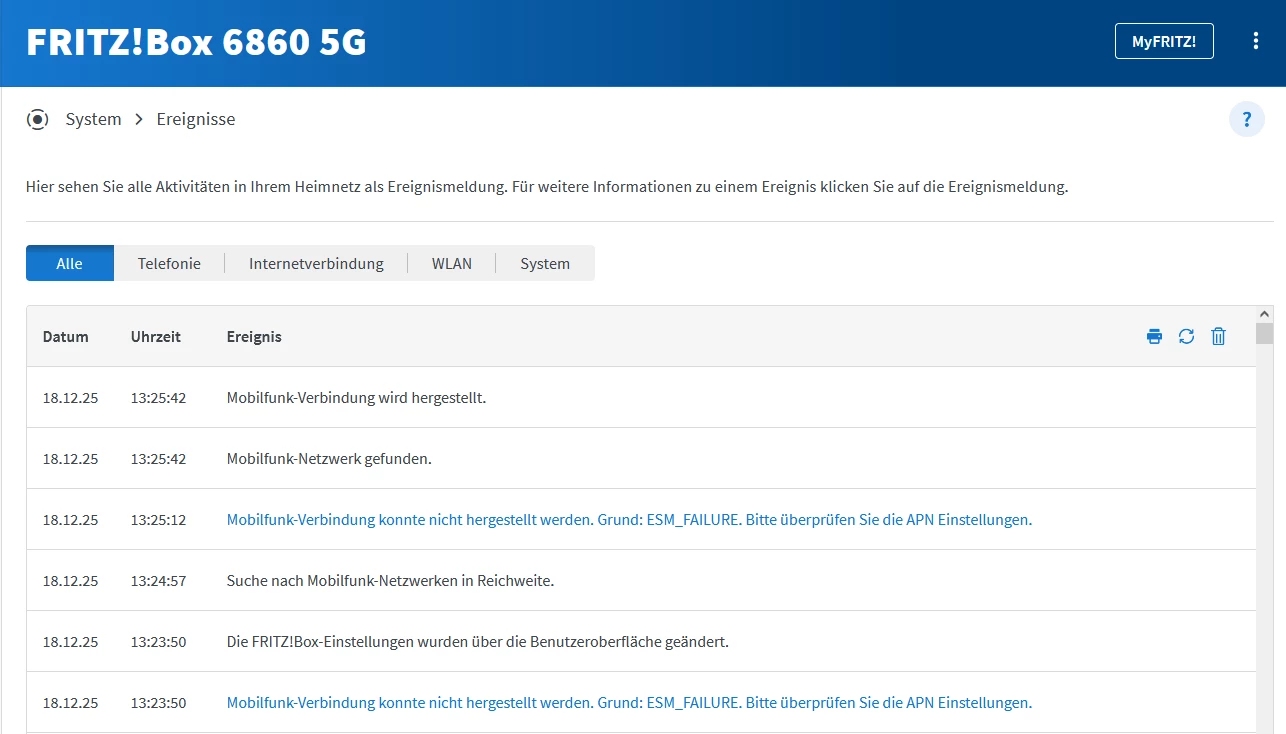1286x734 pixels.
Task: Refresh the event list
Action: point(1186,337)
